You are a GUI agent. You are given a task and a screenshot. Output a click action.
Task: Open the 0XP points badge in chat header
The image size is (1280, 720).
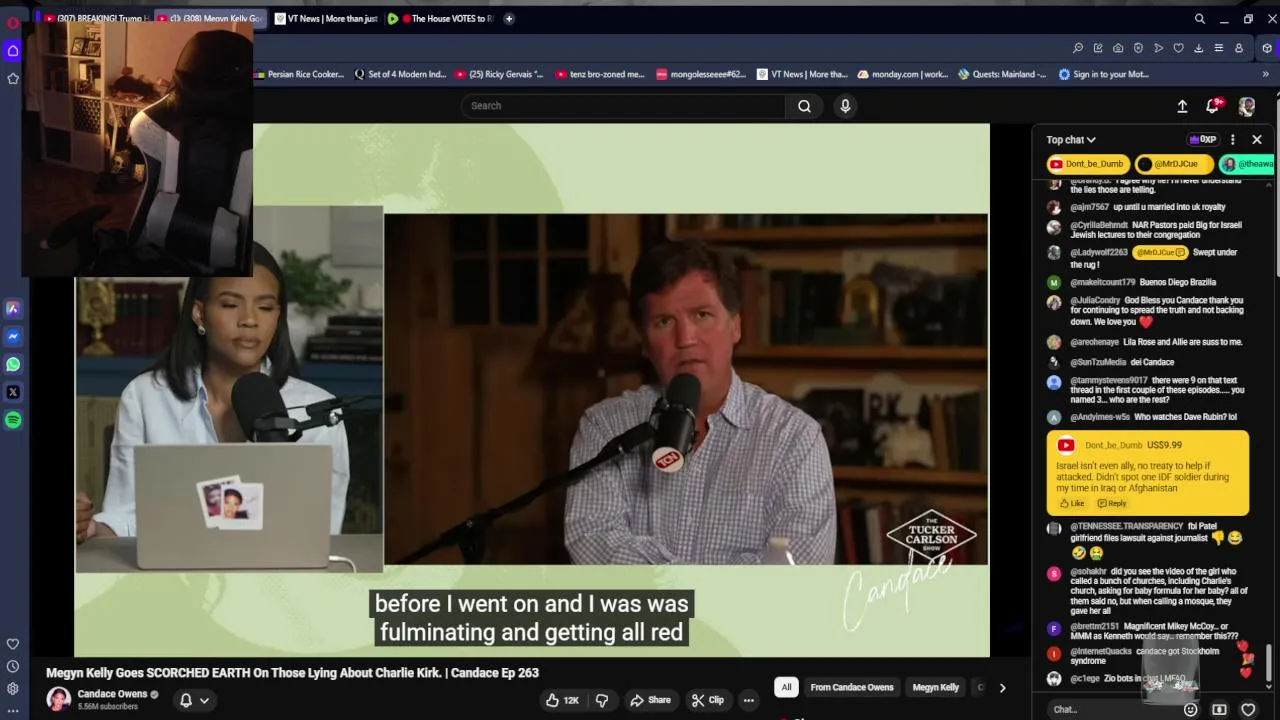1203,140
